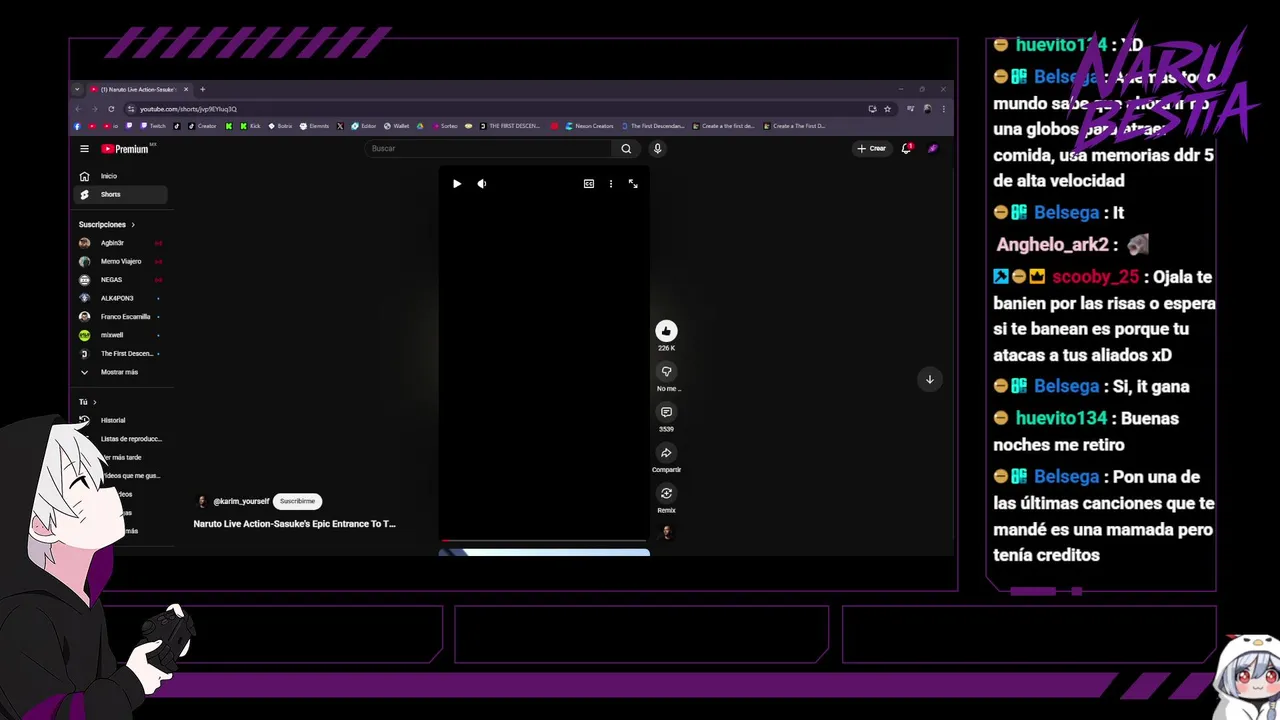The image size is (1280, 720).
Task: Open the tab search dropdown
Action: [x=77, y=89]
